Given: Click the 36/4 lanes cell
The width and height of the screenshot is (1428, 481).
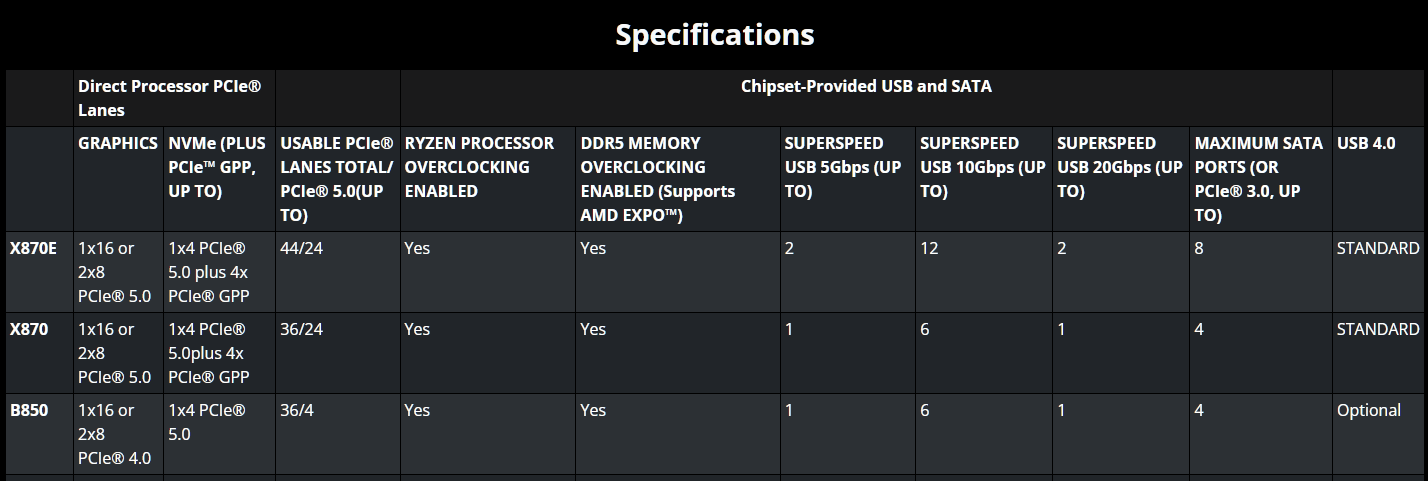Looking at the screenshot, I should 298,410.
